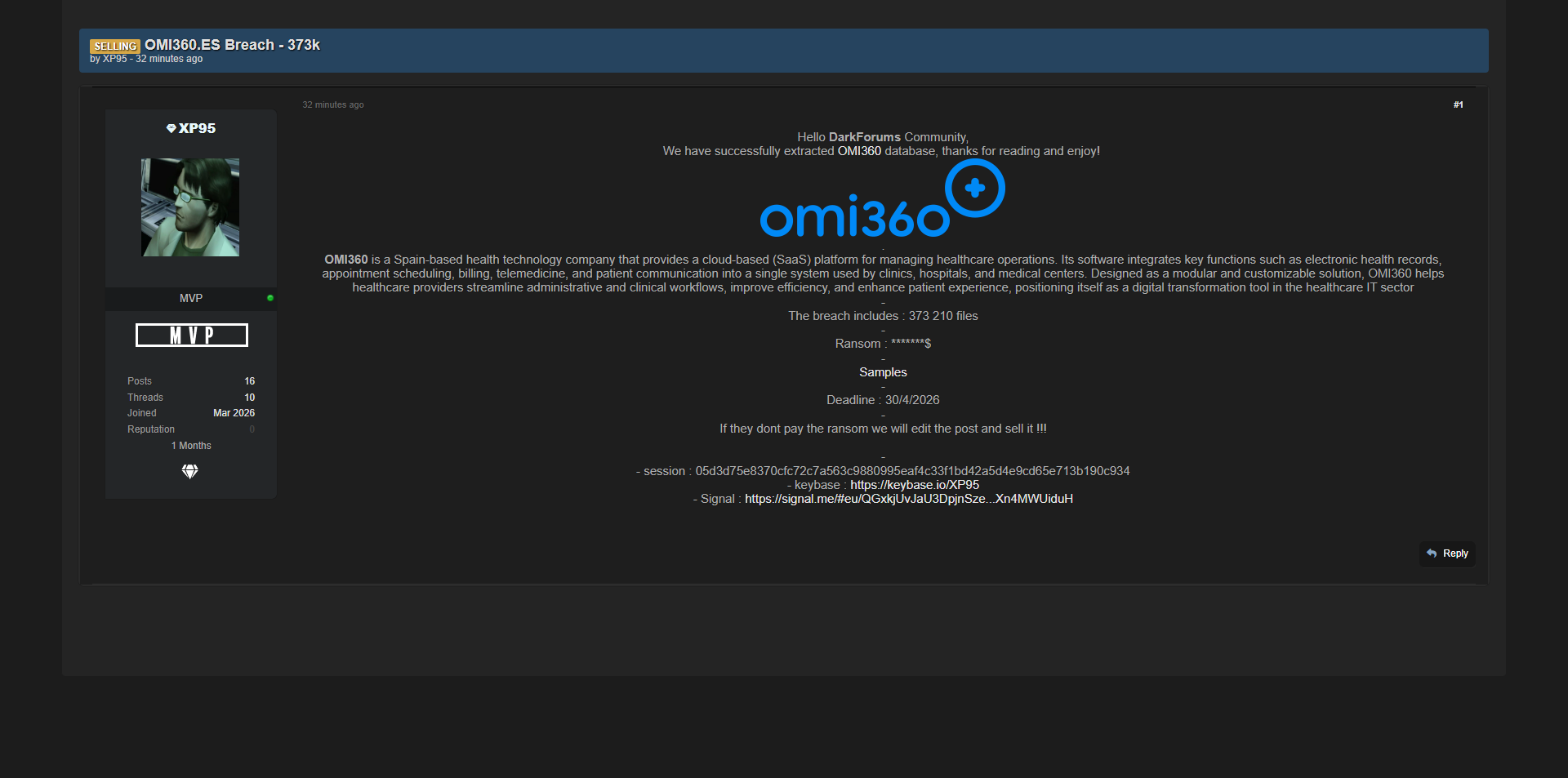The image size is (1568, 778).
Task: Click the XP95 username in the profile panel
Action: coord(197,129)
